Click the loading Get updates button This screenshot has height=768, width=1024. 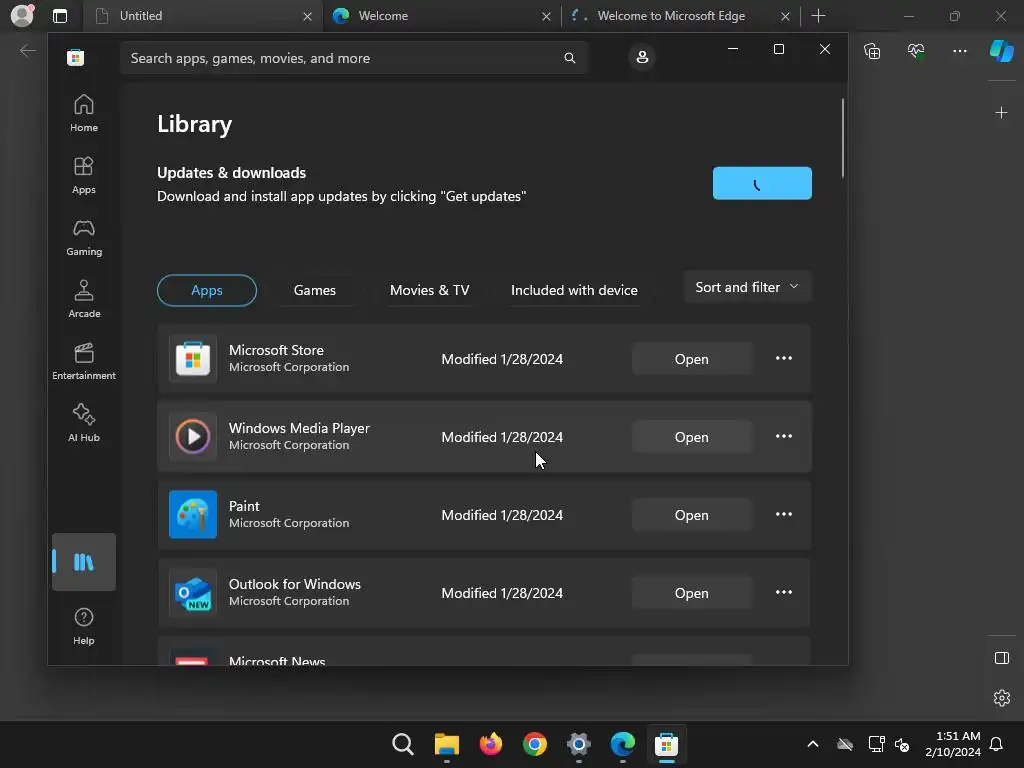pos(762,184)
